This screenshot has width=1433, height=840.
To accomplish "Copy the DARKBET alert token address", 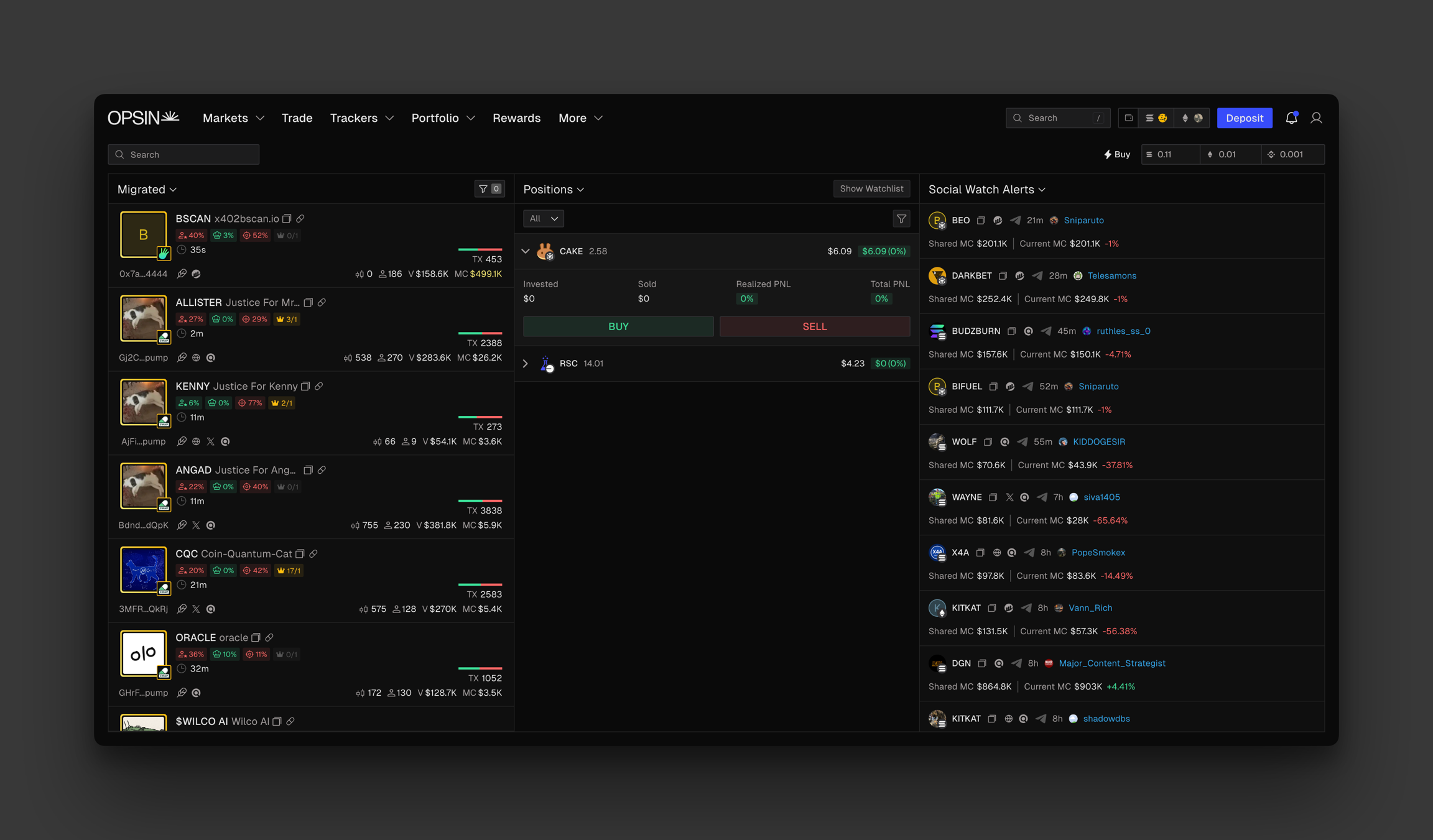I will pos(1003,275).
